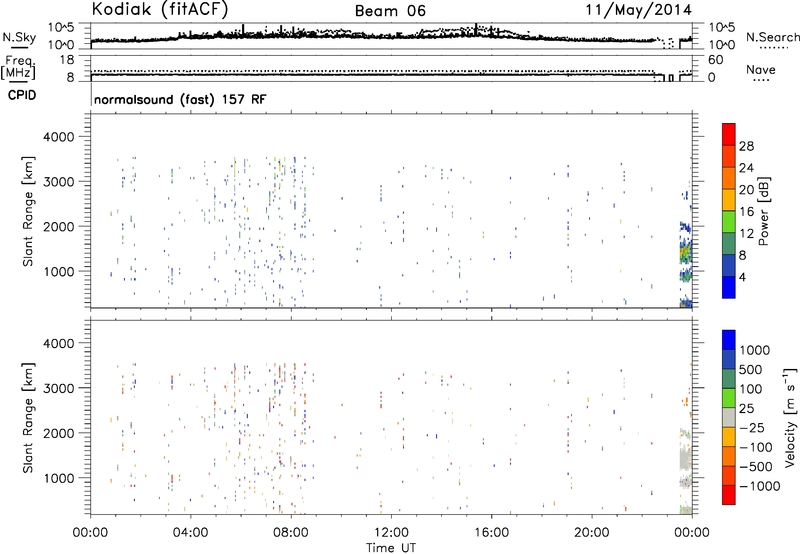The image size is (800, 554).
Task: Select the "60" Nave axis tick label
Action: tap(715, 60)
